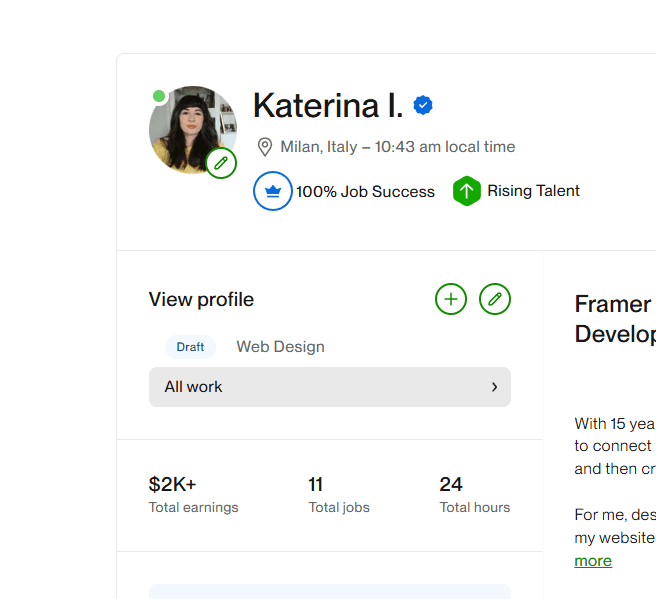
Task: Edit View profile with pencil icon
Action: [495, 299]
